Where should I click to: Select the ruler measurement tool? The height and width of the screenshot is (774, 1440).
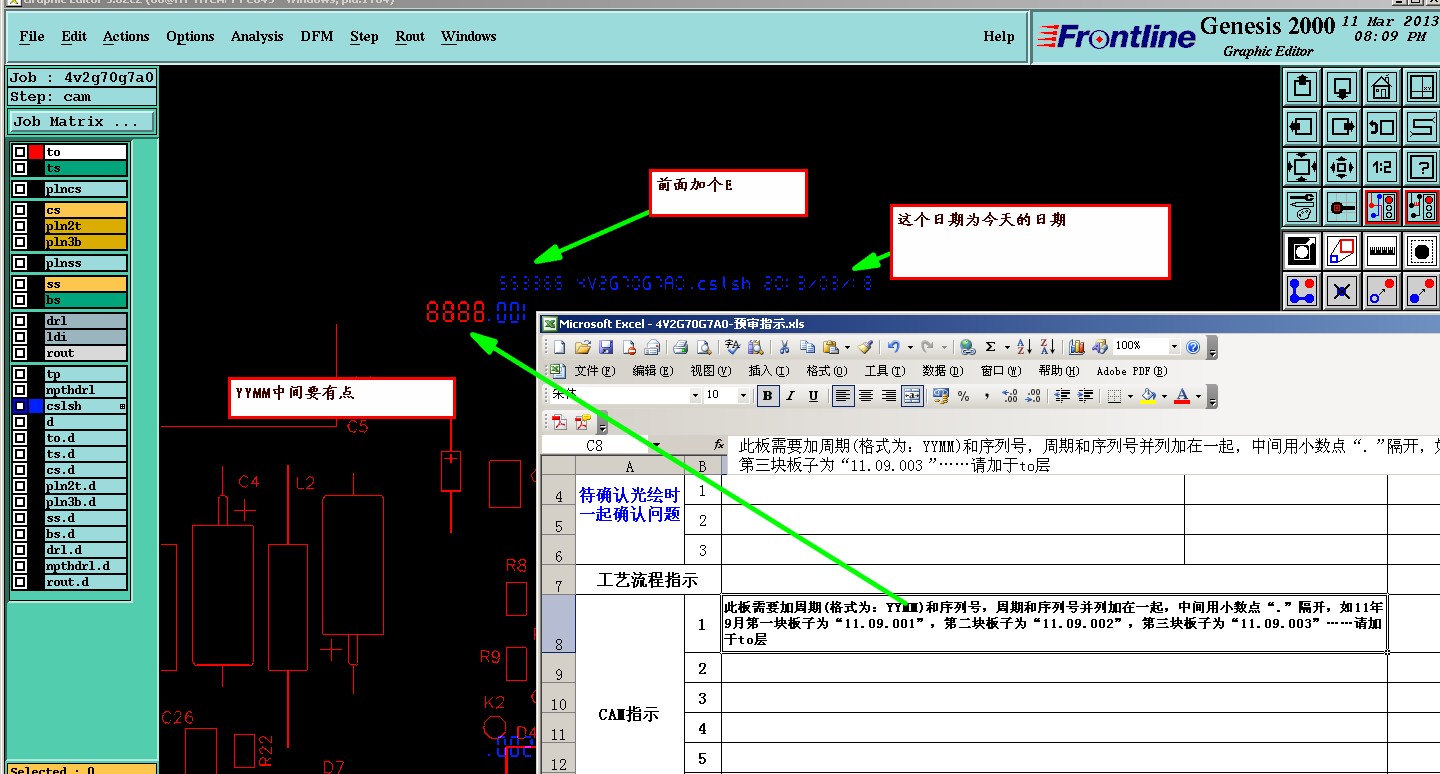pos(1381,251)
